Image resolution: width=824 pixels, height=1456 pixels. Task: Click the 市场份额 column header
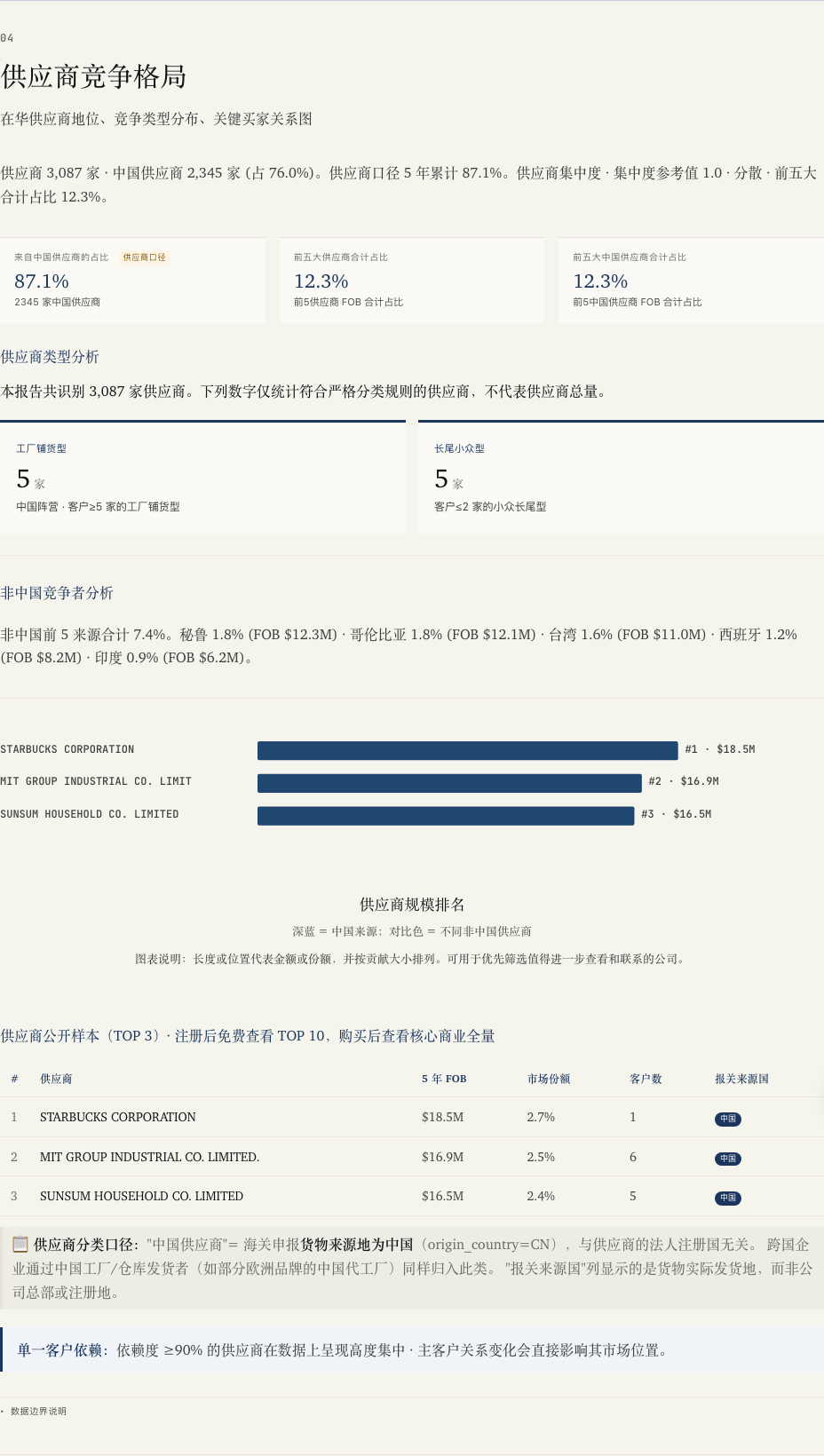click(549, 1079)
